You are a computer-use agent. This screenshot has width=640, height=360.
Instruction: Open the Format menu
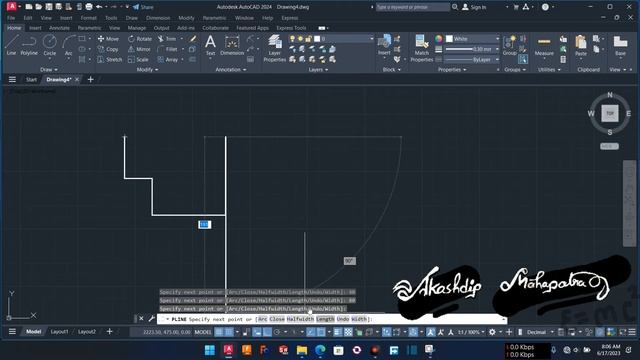[88, 18]
